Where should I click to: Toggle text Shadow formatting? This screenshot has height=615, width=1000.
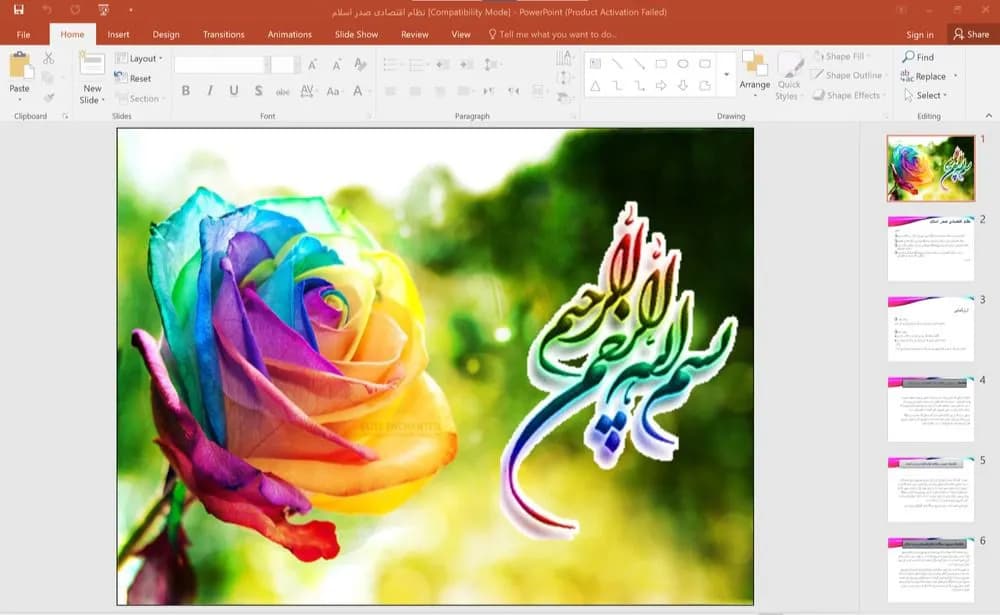[258, 91]
